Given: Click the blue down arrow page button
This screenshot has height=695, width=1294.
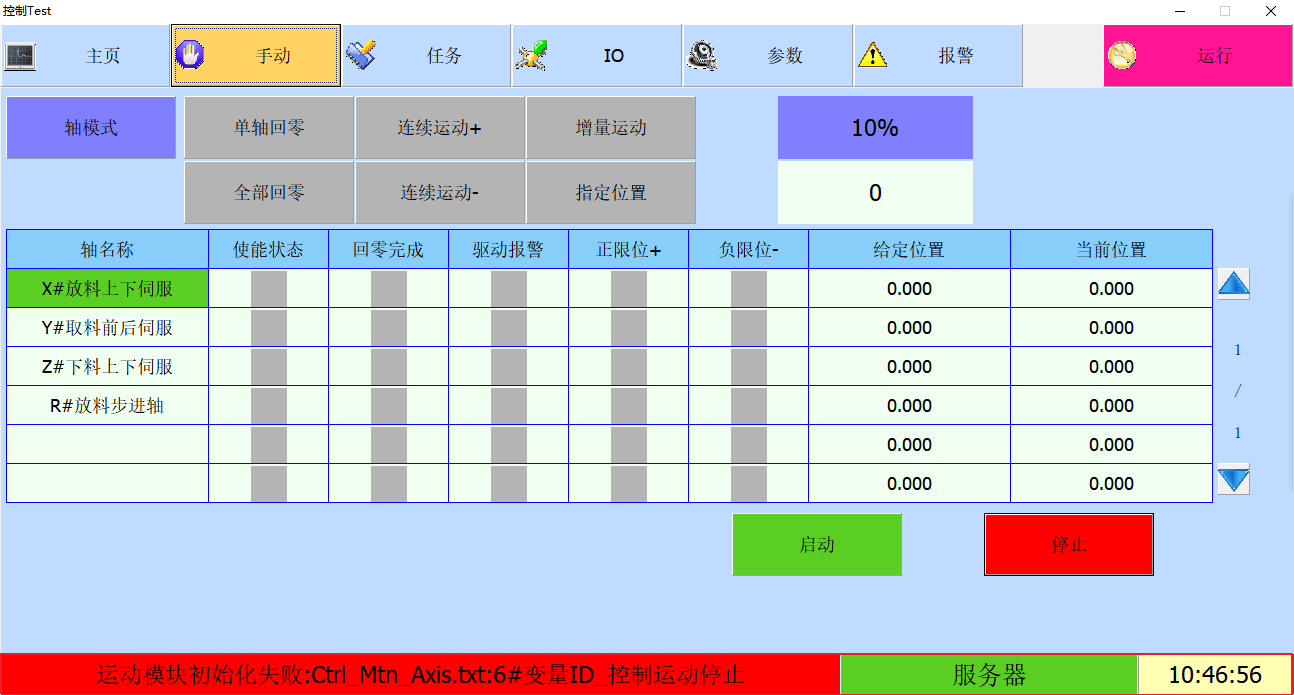Looking at the screenshot, I should [x=1233, y=480].
